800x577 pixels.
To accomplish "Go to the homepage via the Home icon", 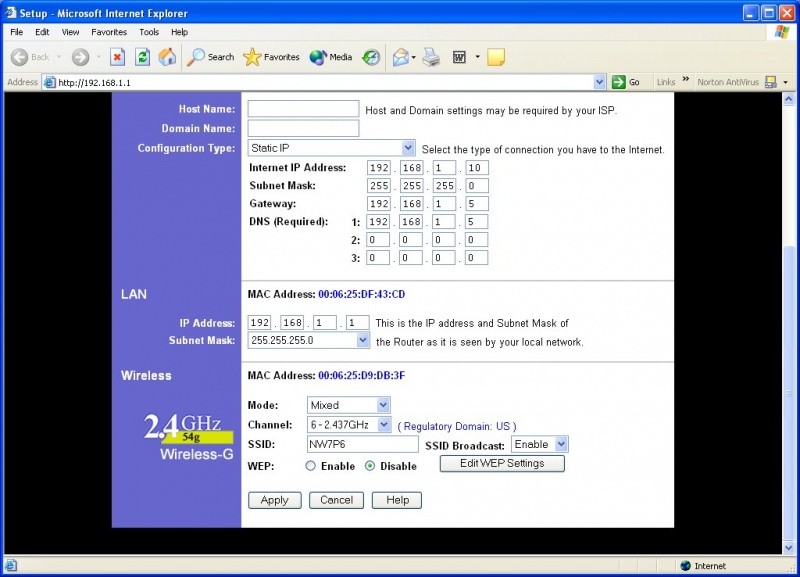I will (x=166, y=57).
